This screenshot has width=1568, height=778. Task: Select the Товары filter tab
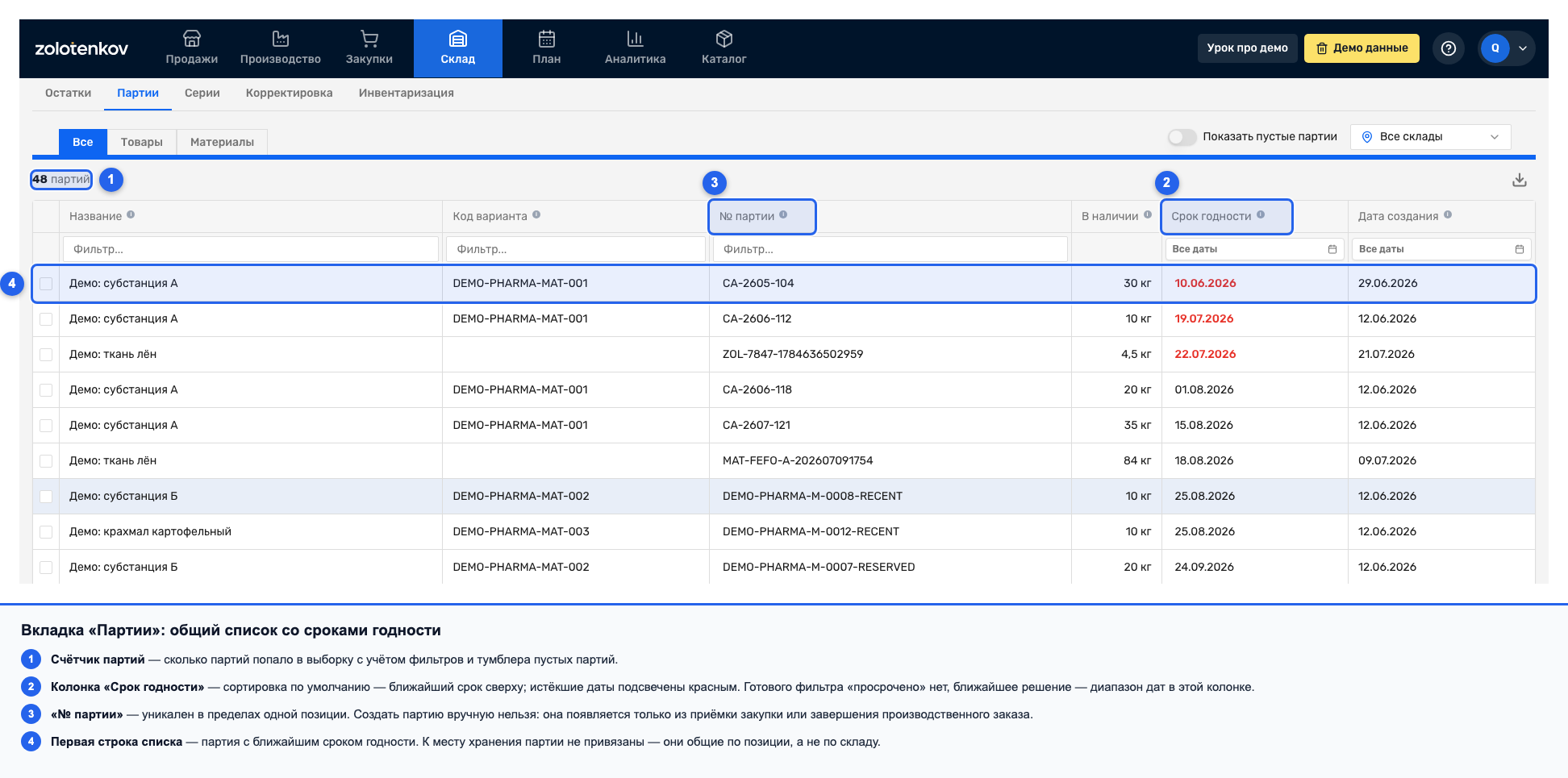click(141, 142)
